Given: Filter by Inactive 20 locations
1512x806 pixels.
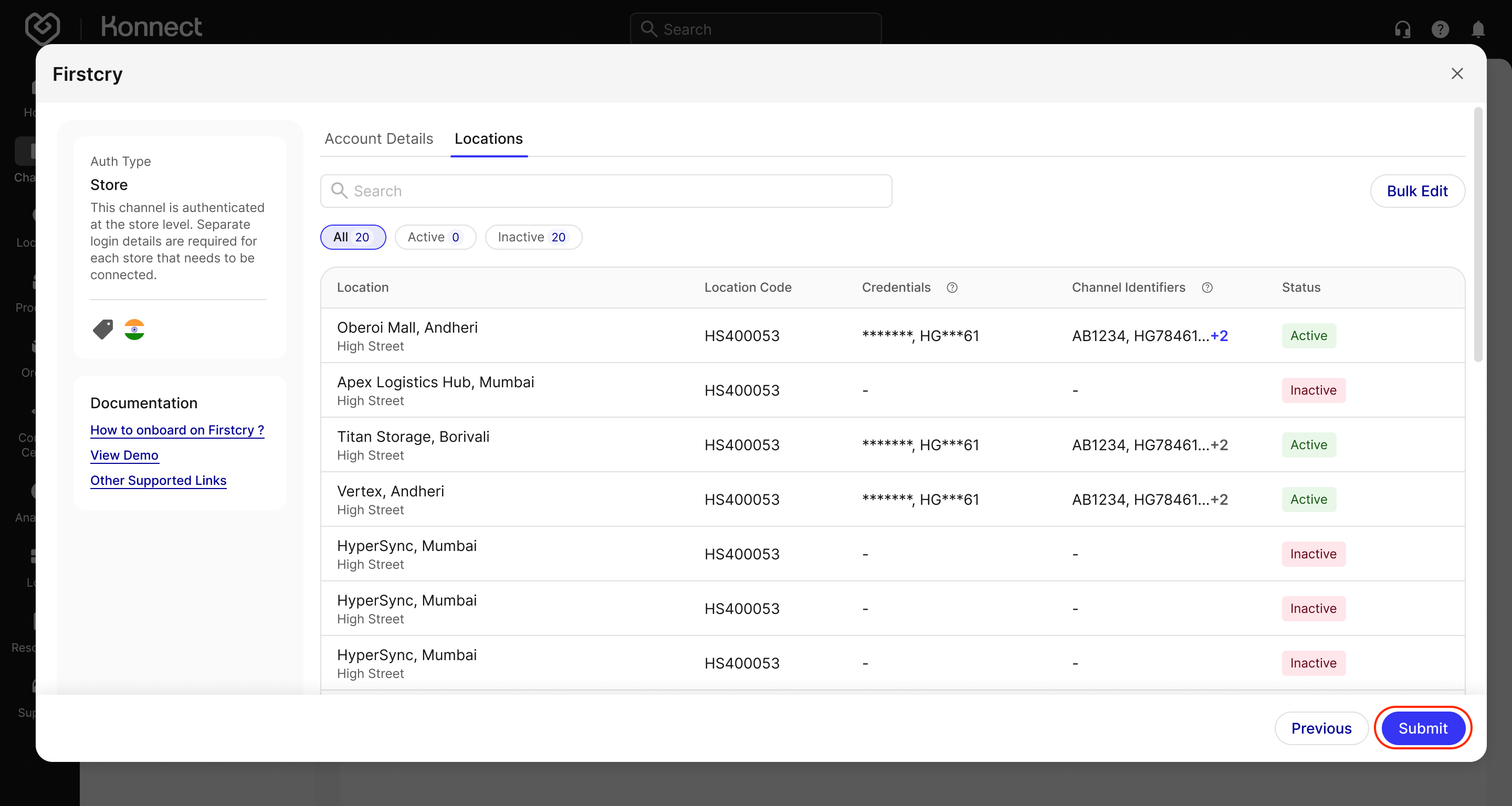Looking at the screenshot, I should [533, 237].
